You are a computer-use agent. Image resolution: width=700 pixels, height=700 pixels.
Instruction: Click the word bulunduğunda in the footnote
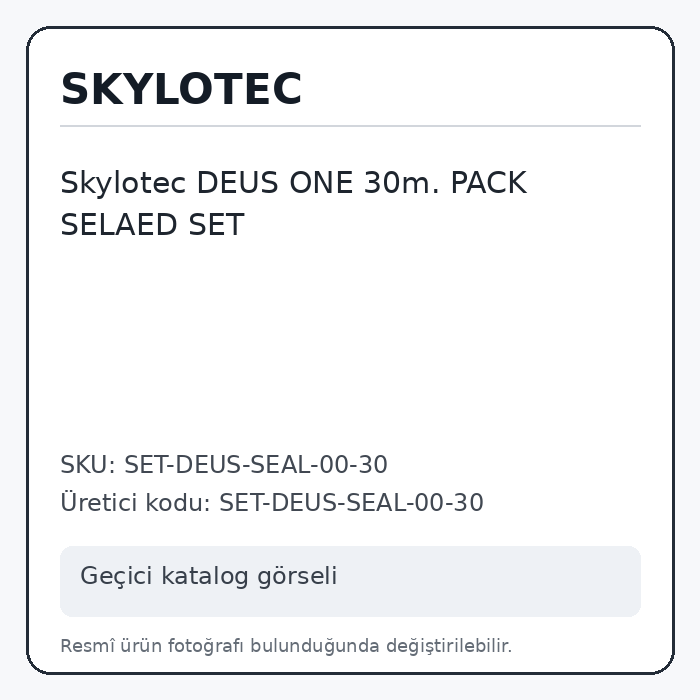pos(314,646)
